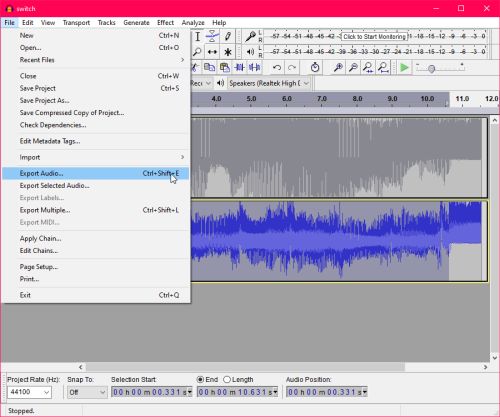Click the Fit Project zoom icon
500x417 pixels.
coord(383,68)
